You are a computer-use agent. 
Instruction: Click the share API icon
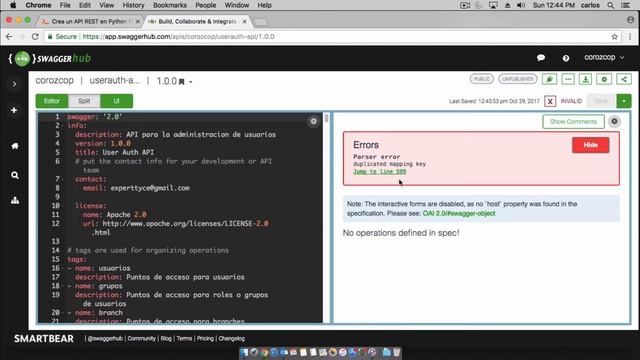tap(624, 79)
